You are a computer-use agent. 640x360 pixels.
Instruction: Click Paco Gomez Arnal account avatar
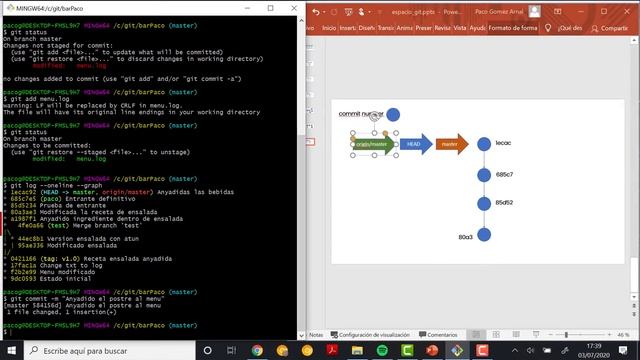534,11
